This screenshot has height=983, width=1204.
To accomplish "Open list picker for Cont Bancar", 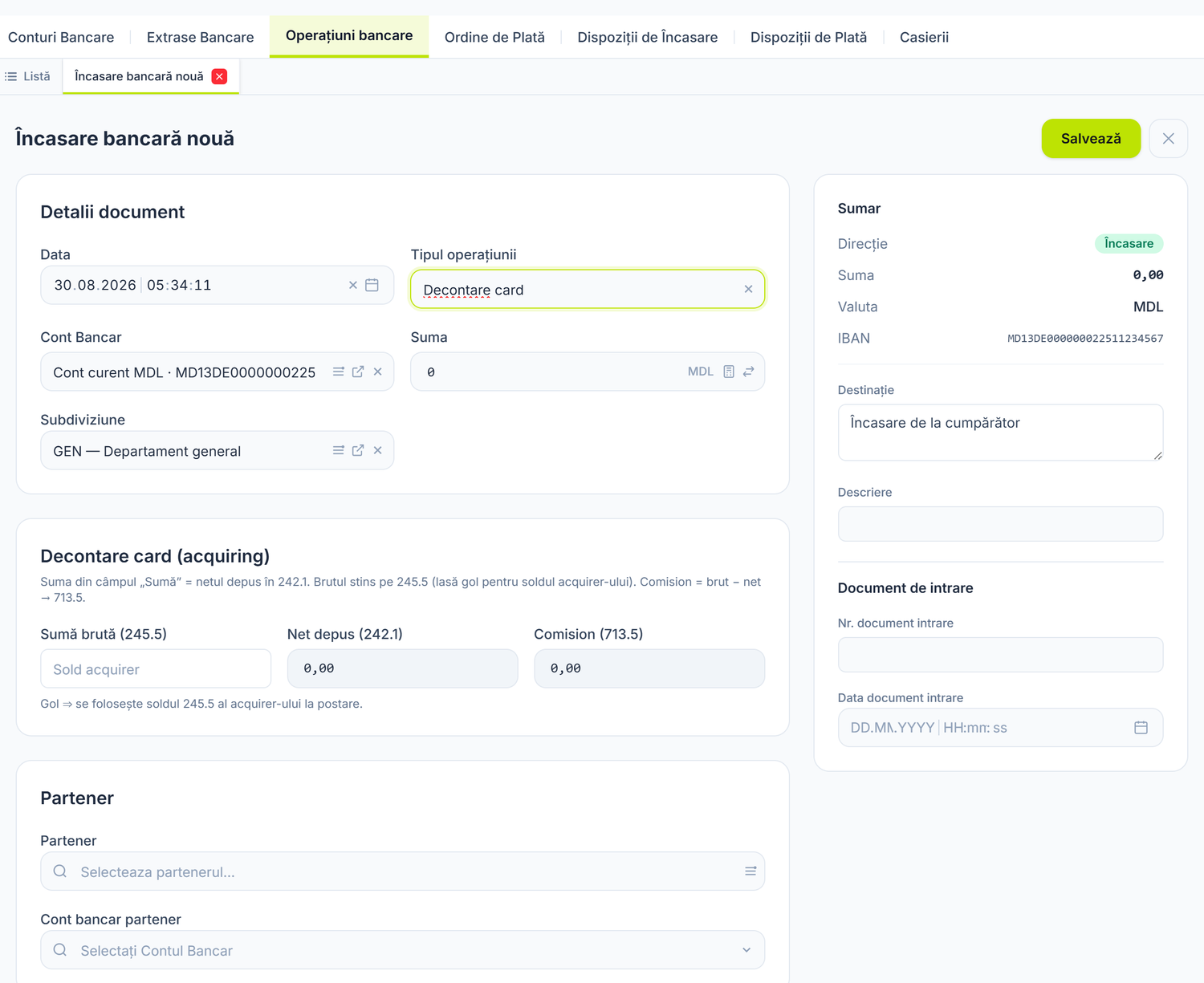I will tap(339, 372).
